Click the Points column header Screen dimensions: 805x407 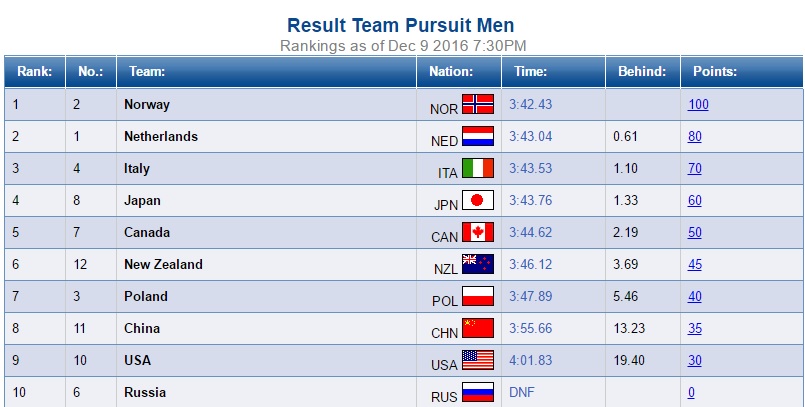coord(715,72)
